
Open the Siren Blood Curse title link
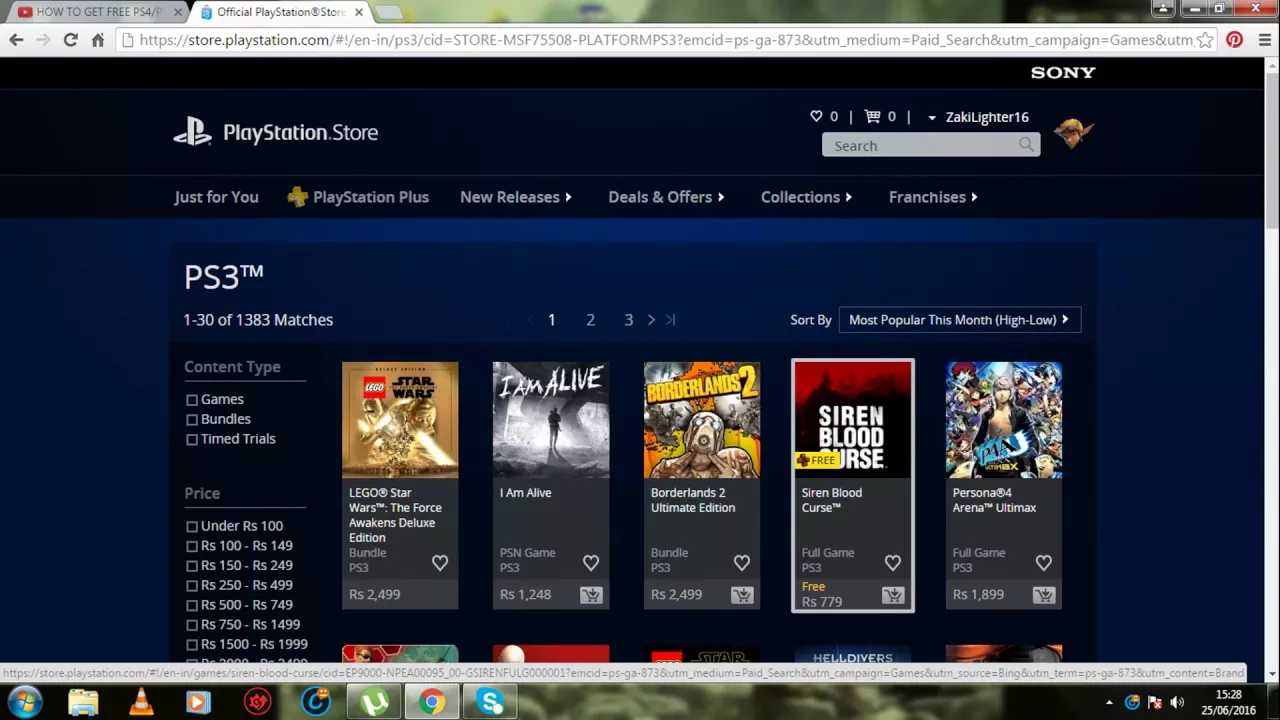point(831,500)
